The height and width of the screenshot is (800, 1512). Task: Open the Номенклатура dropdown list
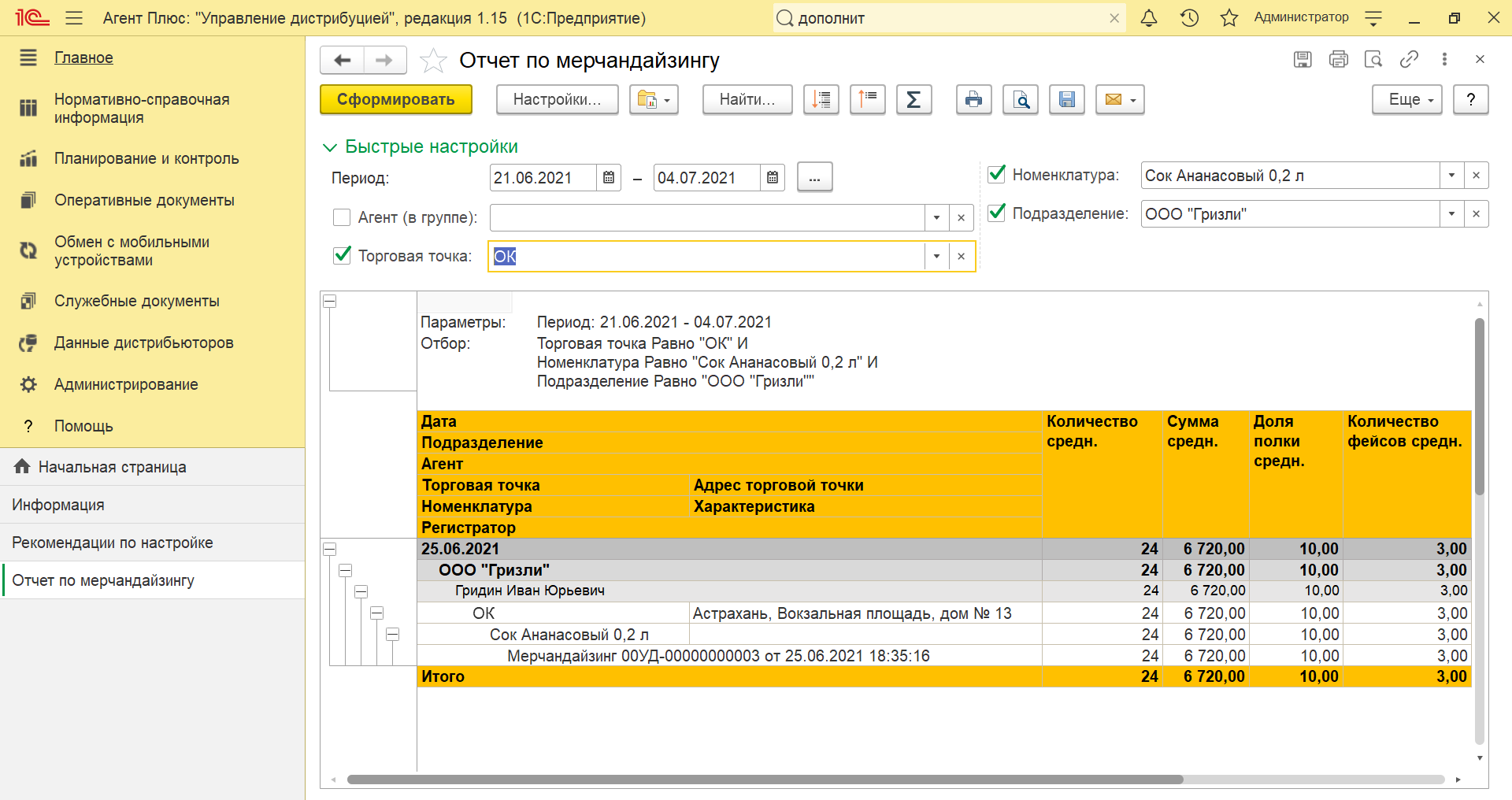point(1451,176)
